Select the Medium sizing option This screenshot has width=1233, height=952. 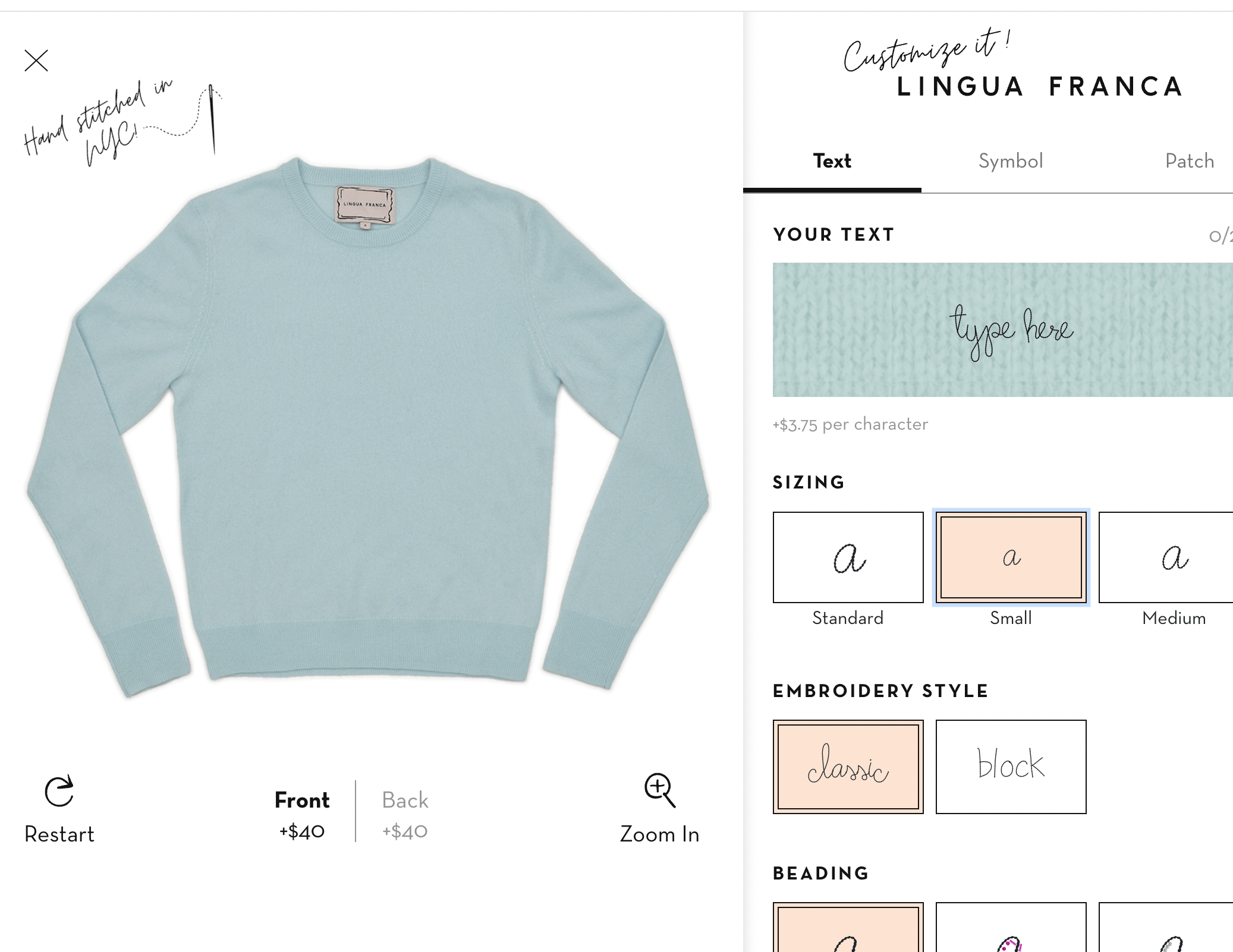[1166, 557]
